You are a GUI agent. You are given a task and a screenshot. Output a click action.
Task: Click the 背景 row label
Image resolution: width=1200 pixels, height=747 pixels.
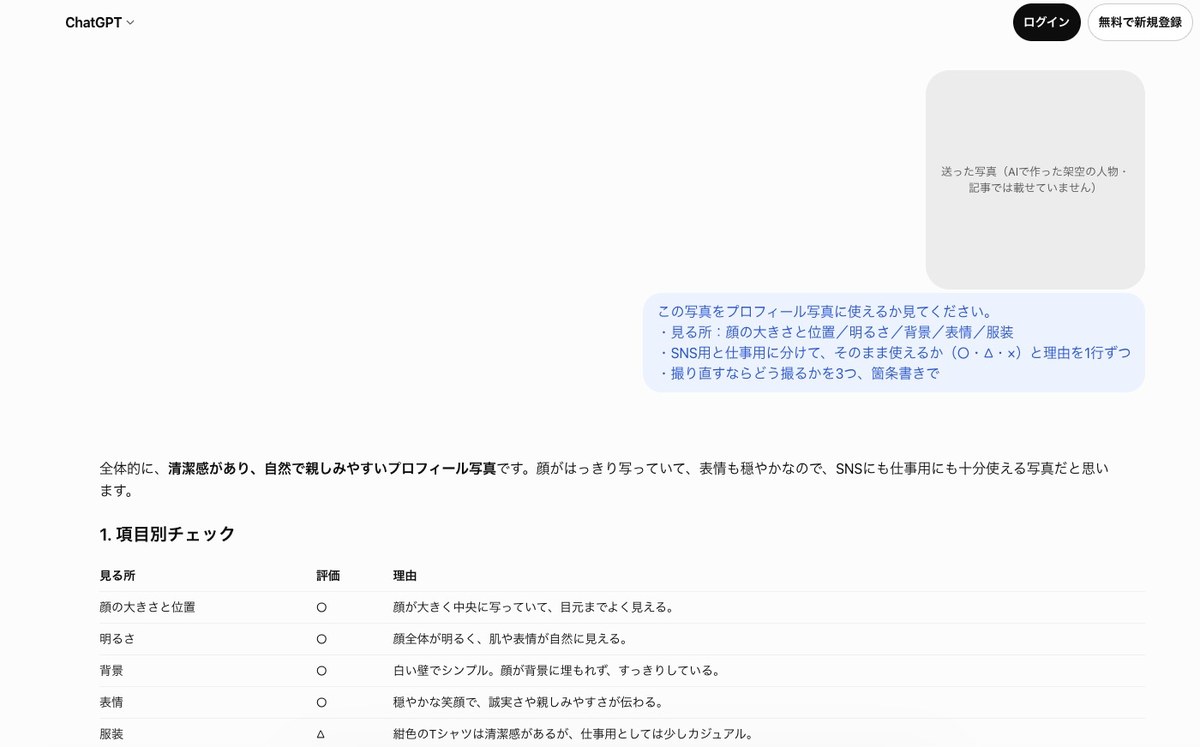click(111, 671)
